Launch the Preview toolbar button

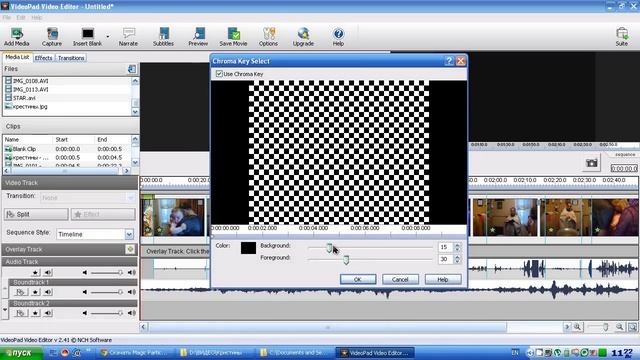(x=198, y=37)
